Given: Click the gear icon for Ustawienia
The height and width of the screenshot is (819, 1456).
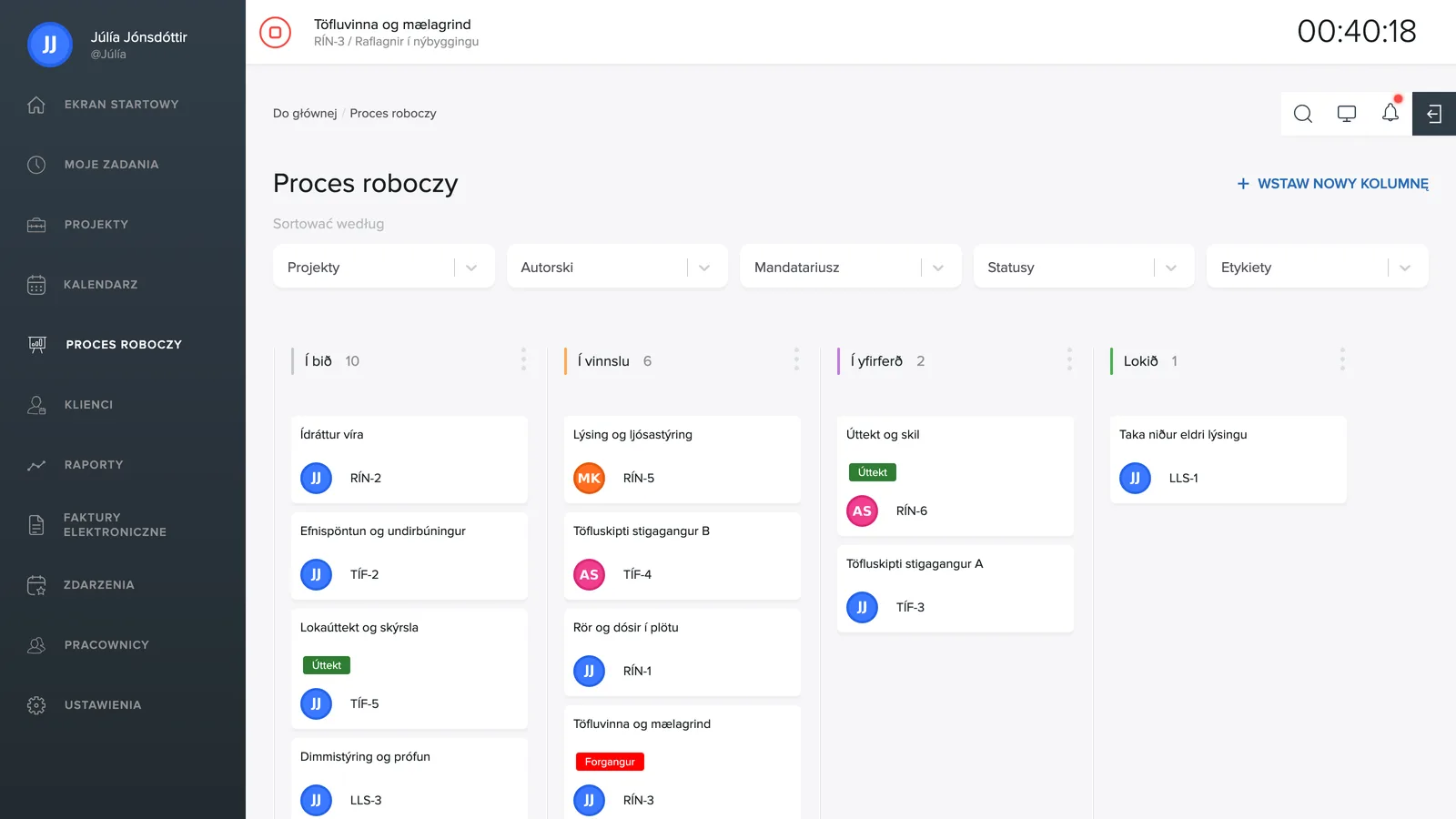Looking at the screenshot, I should click(x=36, y=705).
